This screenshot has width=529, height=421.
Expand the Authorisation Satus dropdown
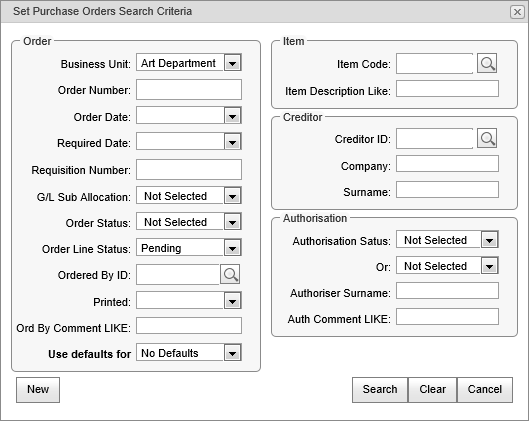[490, 240]
